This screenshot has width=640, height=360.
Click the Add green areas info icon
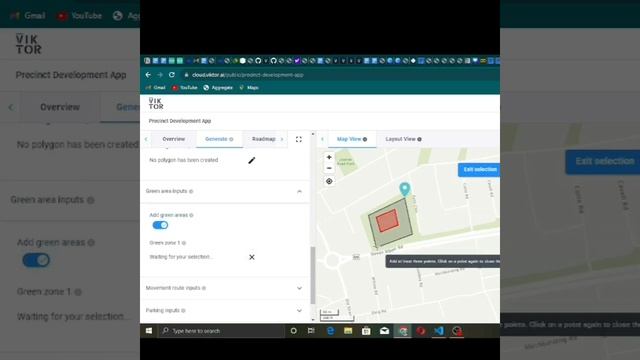click(x=191, y=215)
